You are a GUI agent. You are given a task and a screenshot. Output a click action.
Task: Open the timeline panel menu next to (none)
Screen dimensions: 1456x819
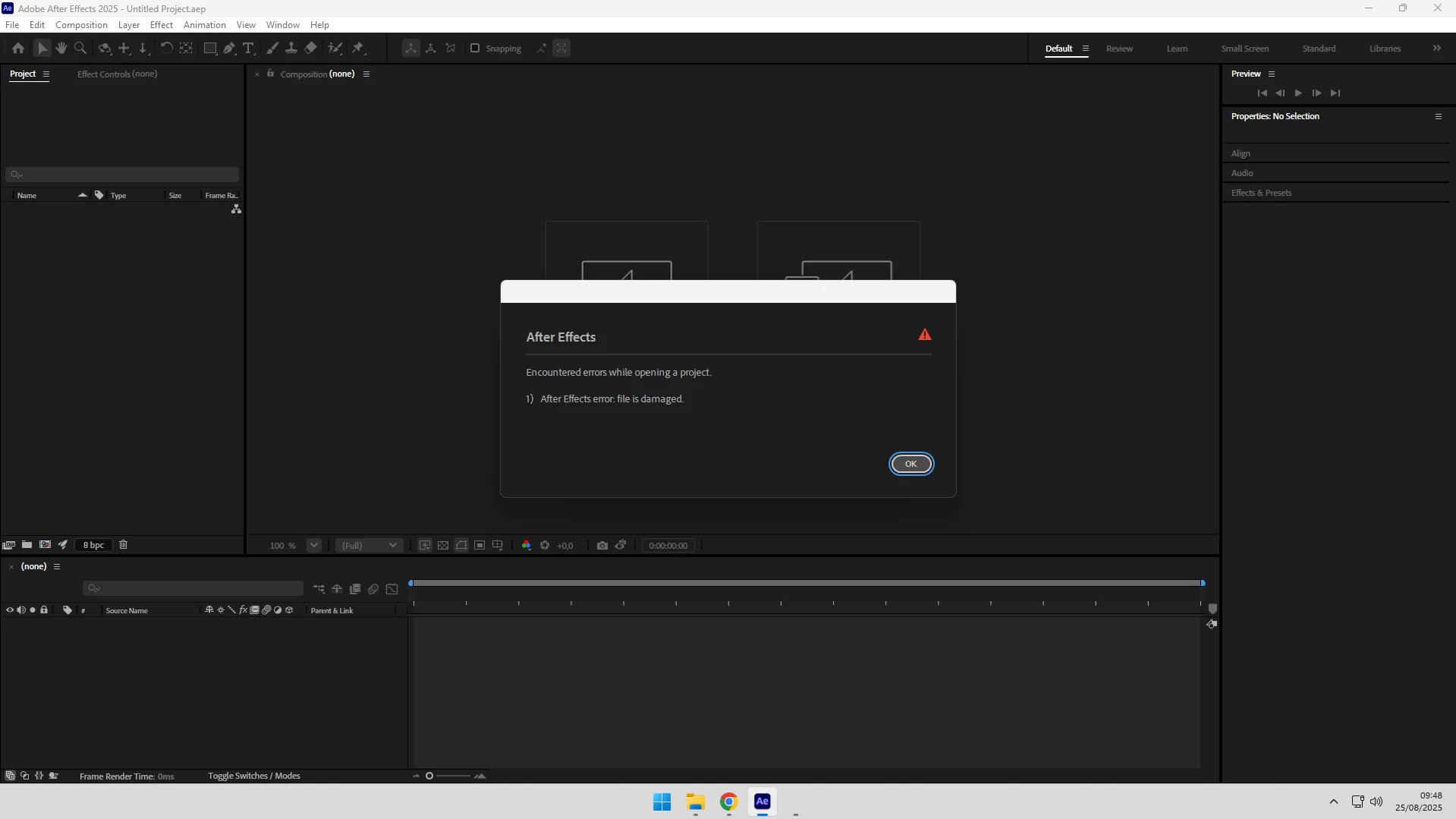(57, 567)
